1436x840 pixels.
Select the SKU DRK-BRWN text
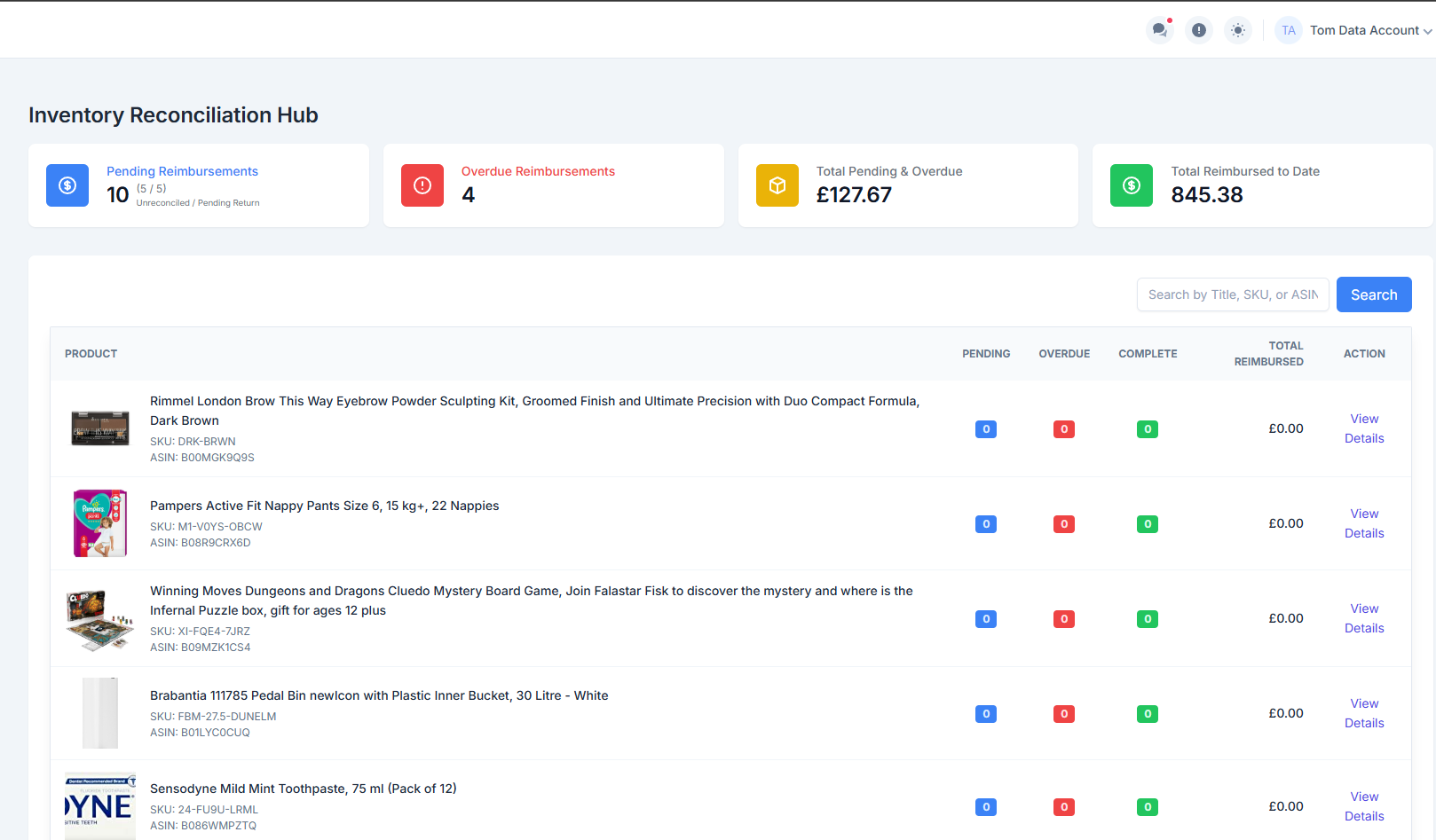193,442
